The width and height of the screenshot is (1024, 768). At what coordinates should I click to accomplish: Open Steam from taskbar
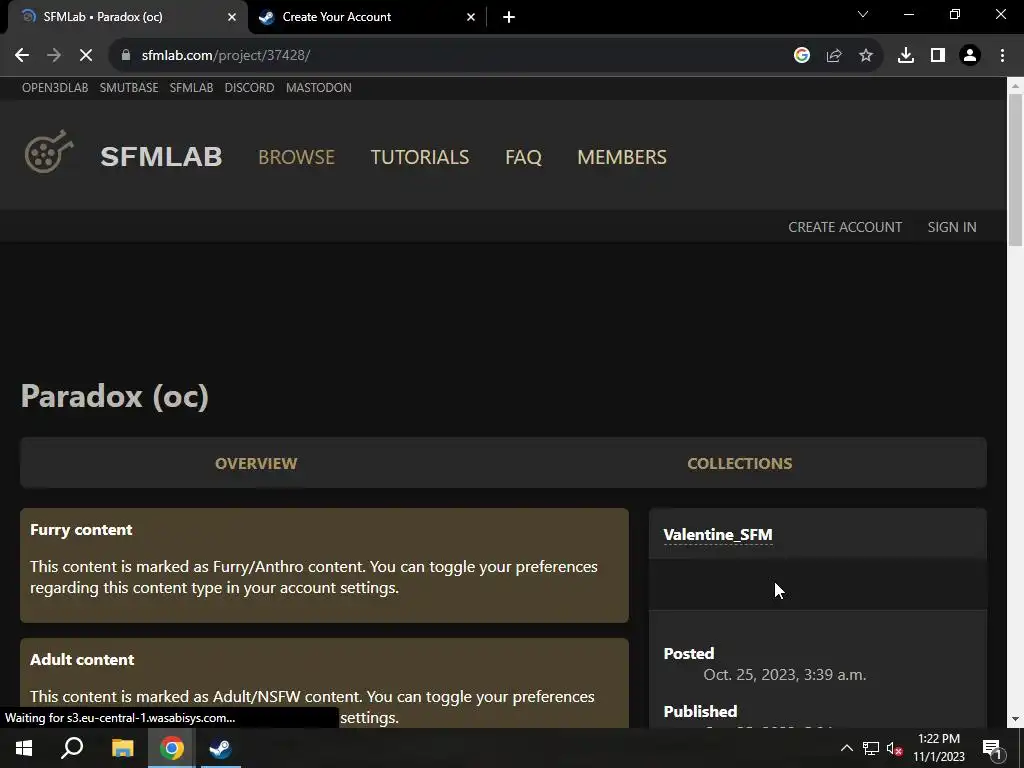click(220, 748)
